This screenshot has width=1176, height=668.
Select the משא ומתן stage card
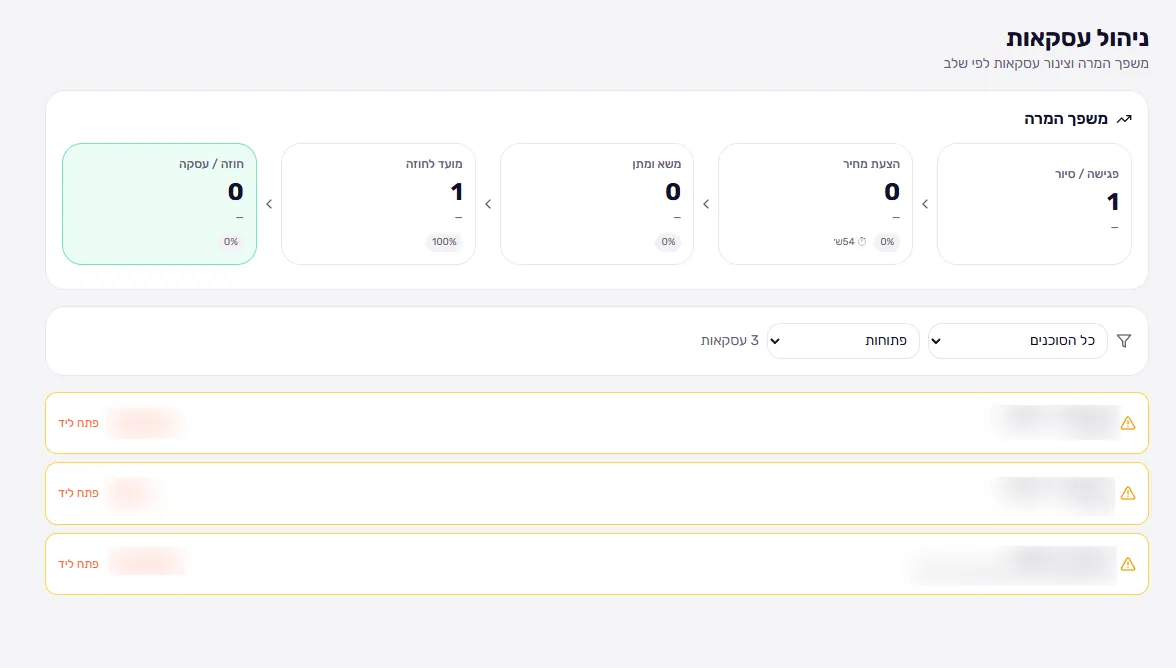[x=597, y=204]
